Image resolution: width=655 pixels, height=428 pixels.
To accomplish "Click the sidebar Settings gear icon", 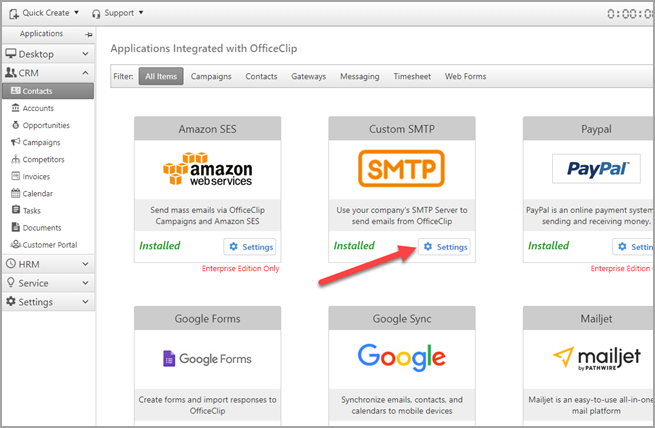I will click(x=11, y=301).
